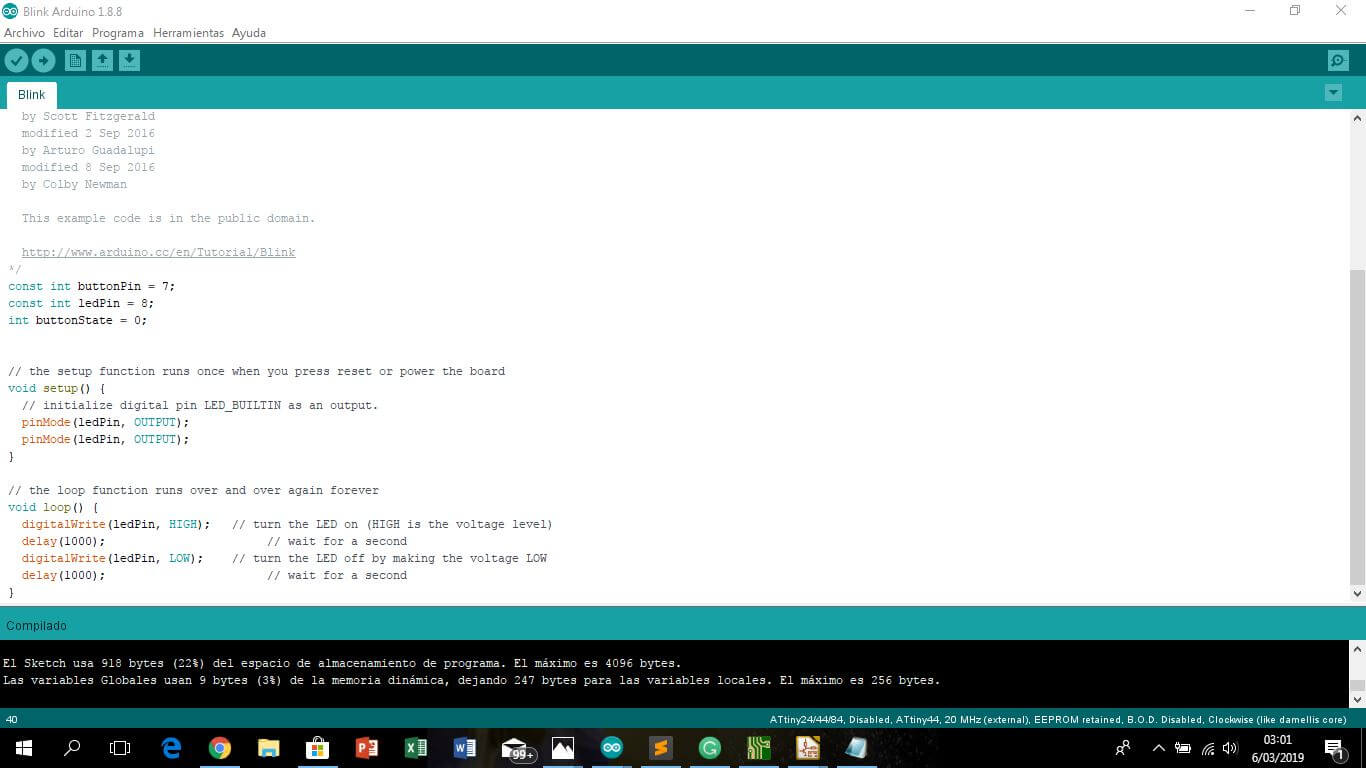This screenshot has width=1366, height=768.
Task: Open the Archivo menu
Action: pyautogui.click(x=25, y=33)
